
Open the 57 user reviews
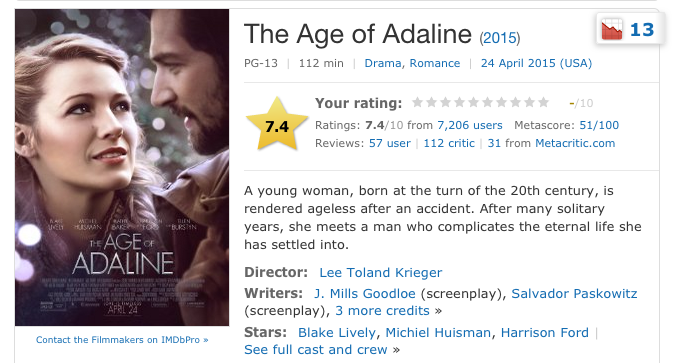click(x=390, y=143)
